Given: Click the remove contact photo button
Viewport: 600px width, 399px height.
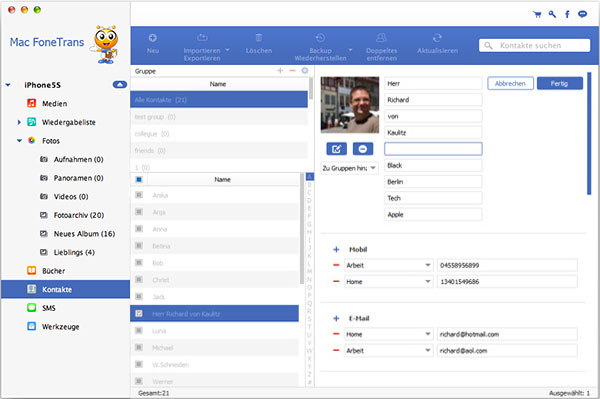Looking at the screenshot, I should point(363,149).
